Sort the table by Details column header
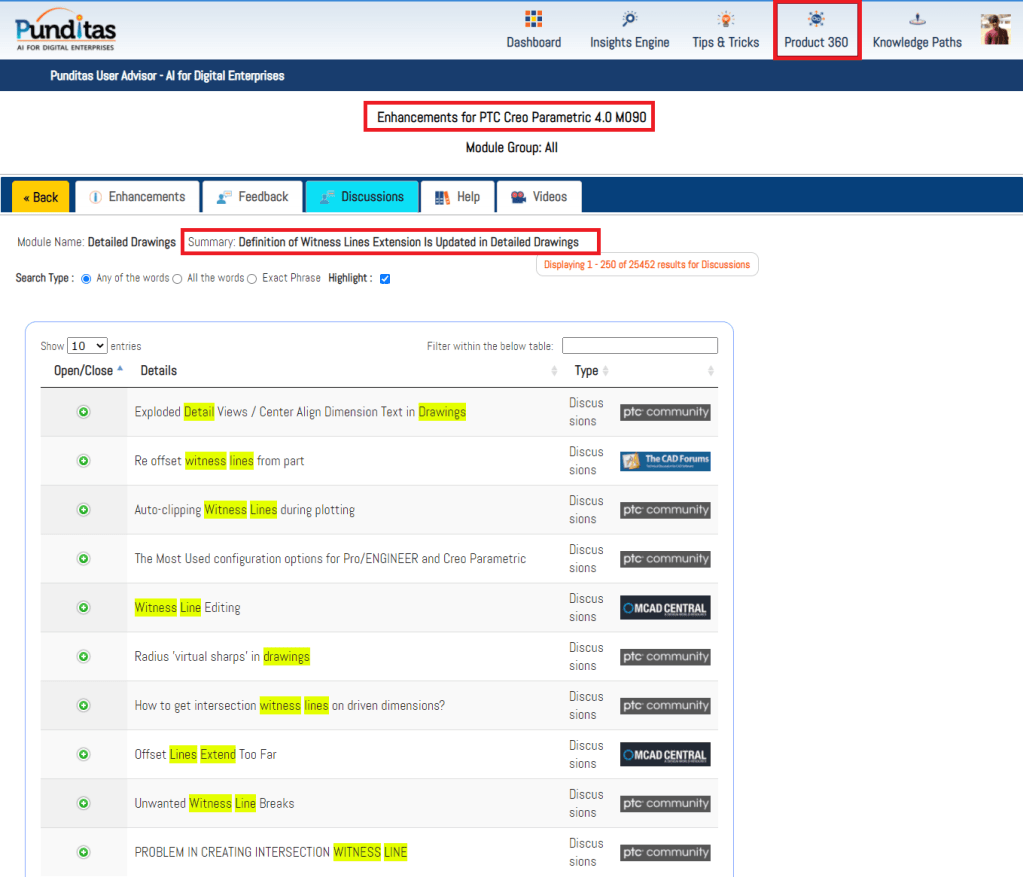Image resolution: width=1023 pixels, height=877 pixels. 159,371
